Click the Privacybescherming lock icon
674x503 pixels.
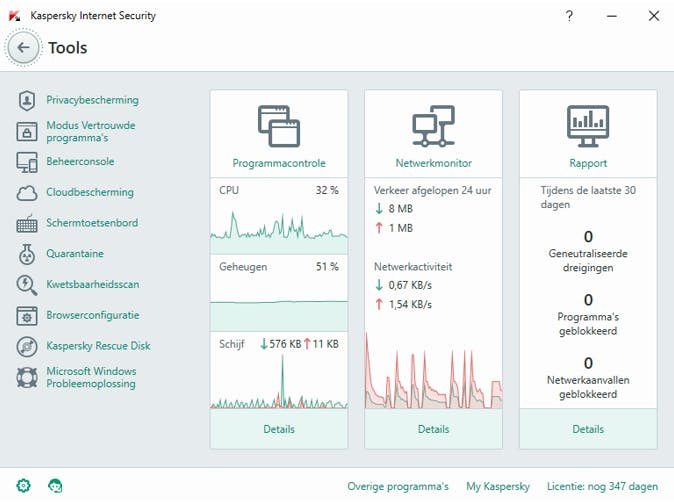click(27, 100)
